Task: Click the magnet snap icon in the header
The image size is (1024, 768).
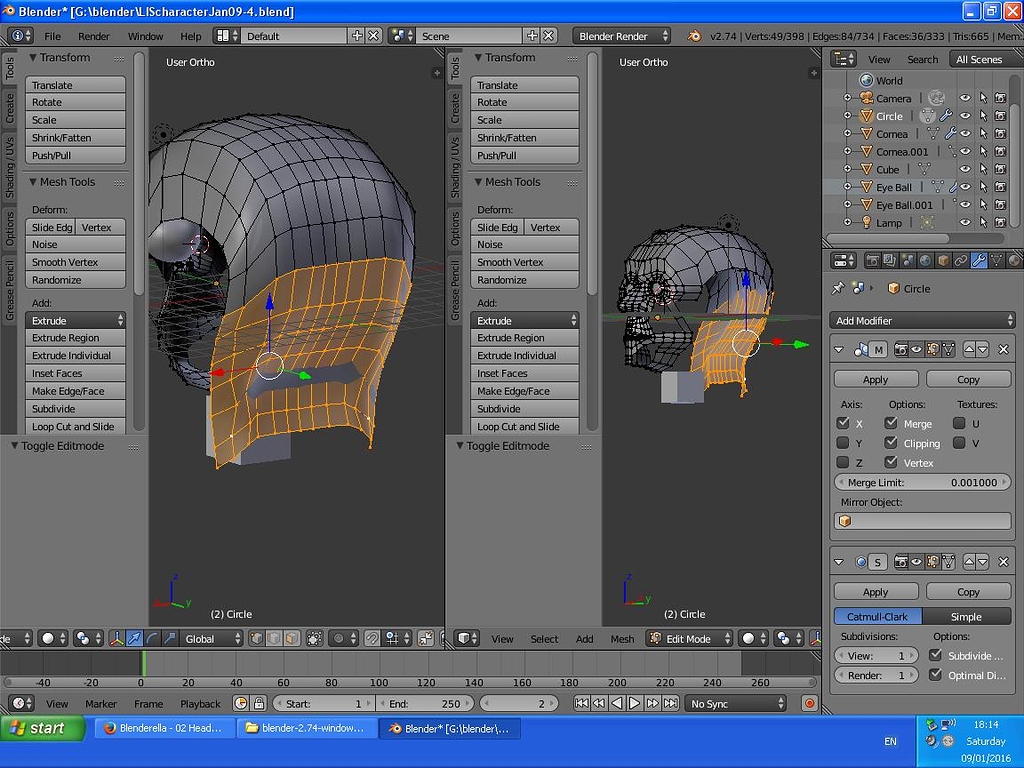Action: pos(371,638)
